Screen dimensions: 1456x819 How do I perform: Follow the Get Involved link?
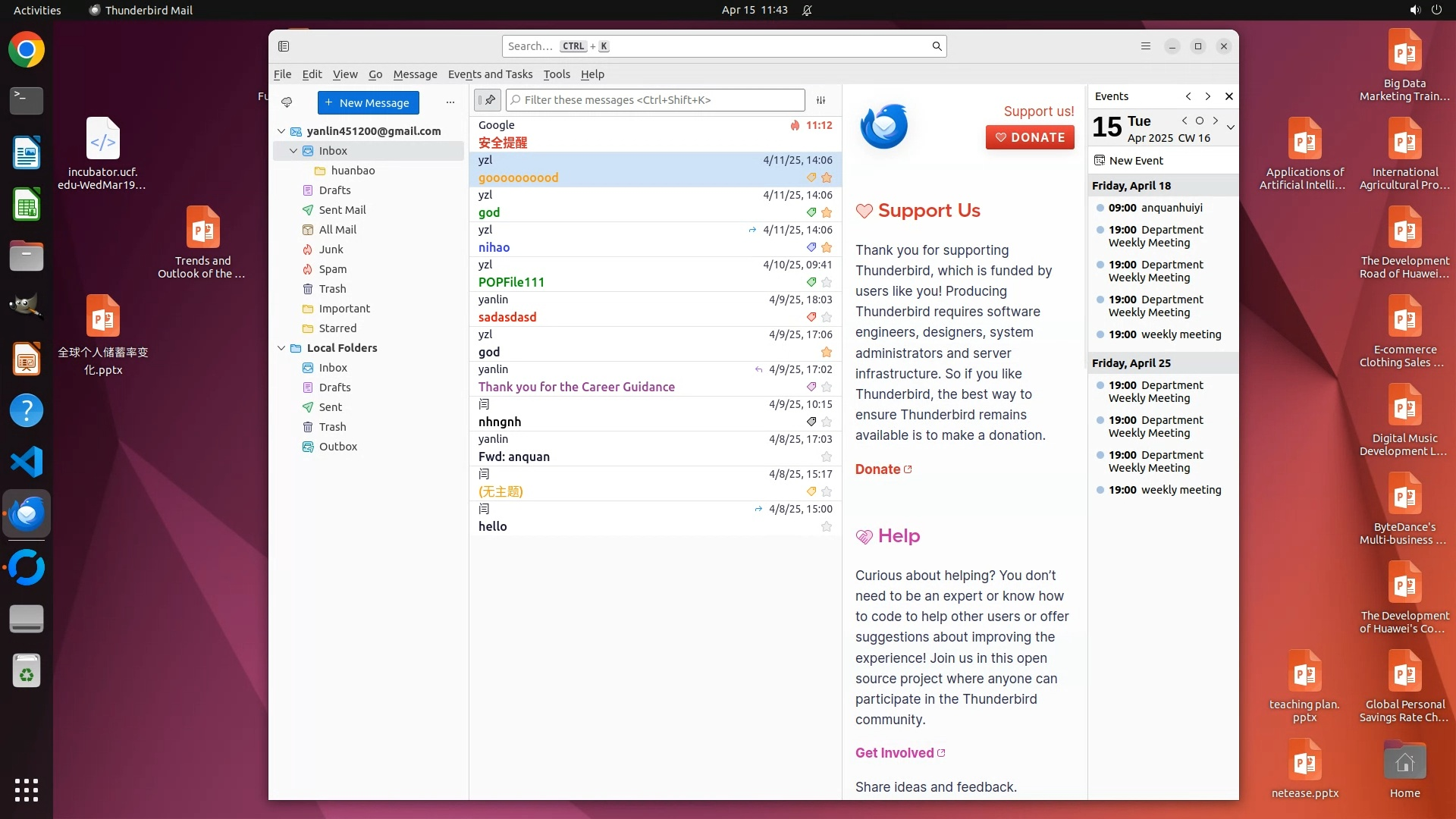pos(894,753)
